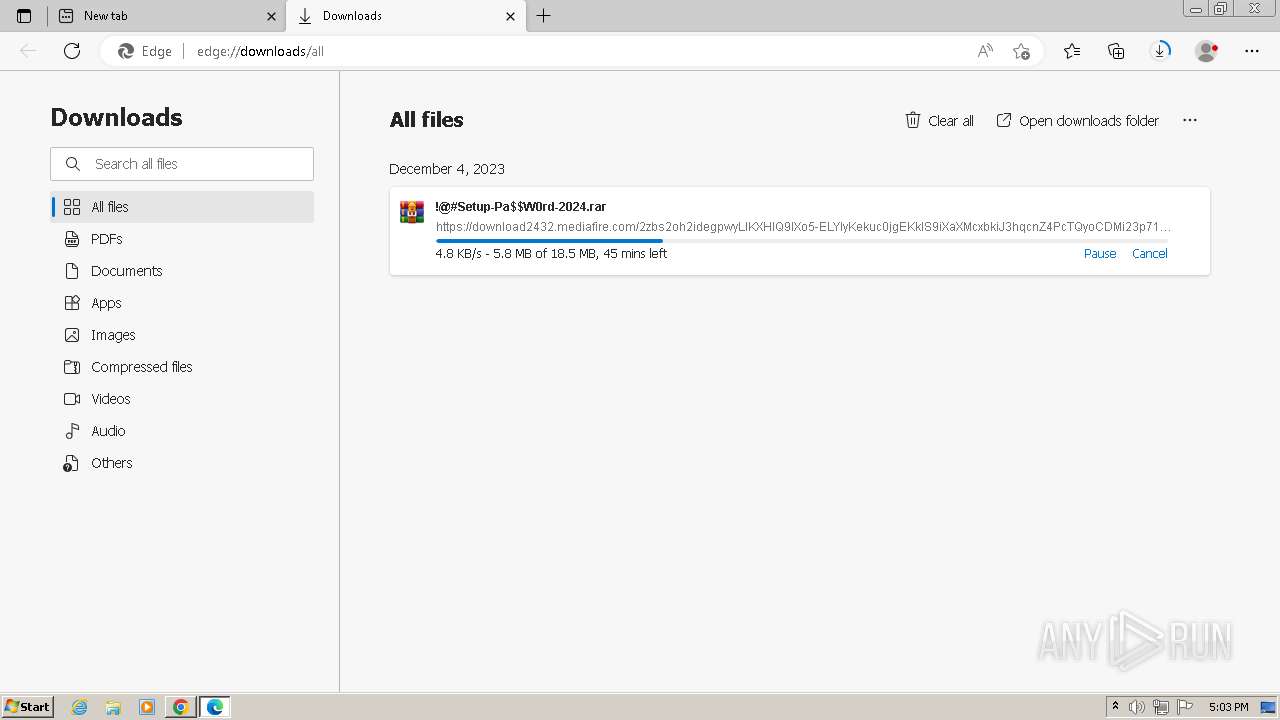Open the Favorites list icon
Screen dimensions: 1280x720
click(x=1072, y=51)
